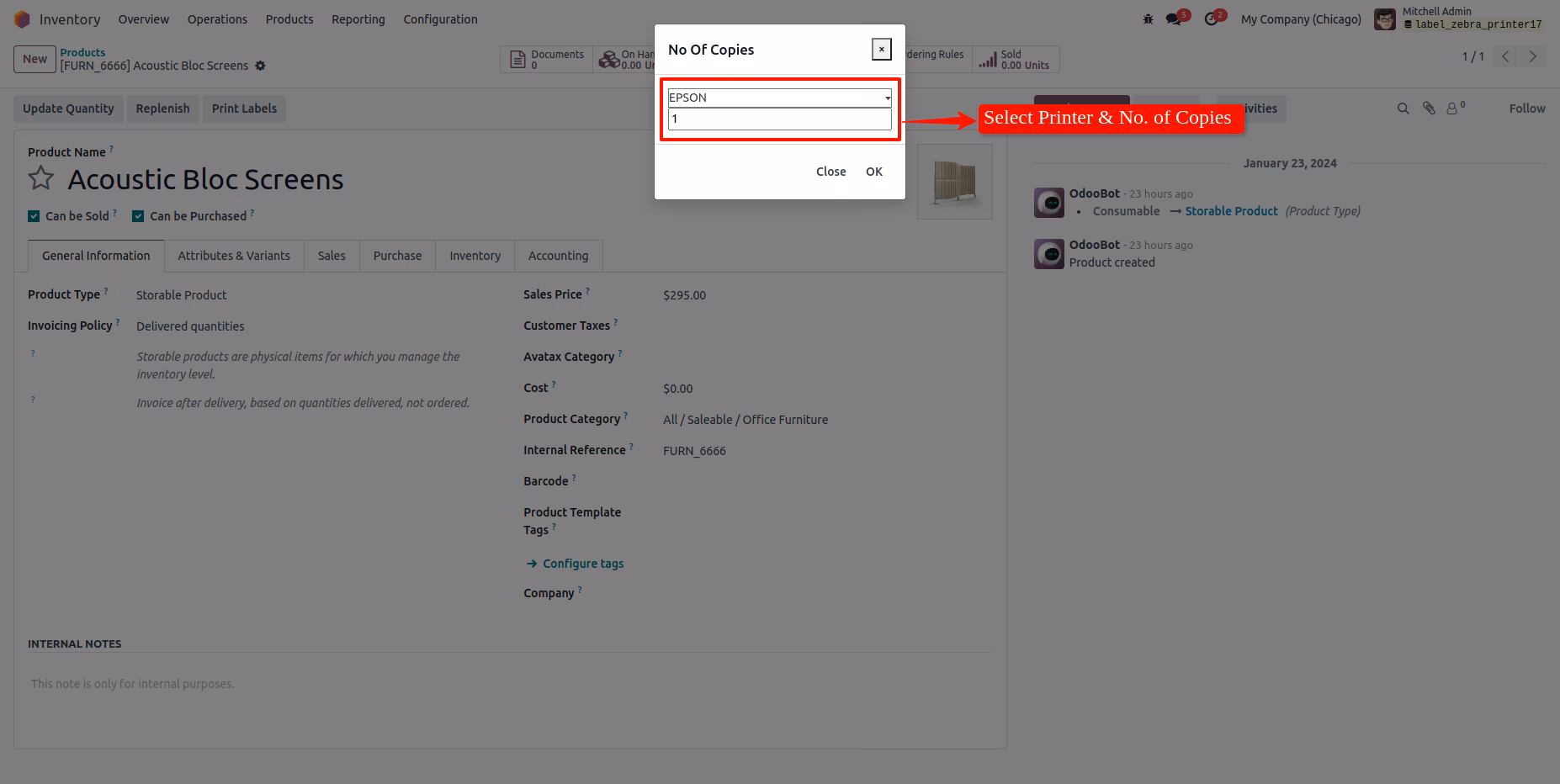Open the debug bug icon in top bar
Screen dimensions: 1560x784
pyautogui.click(x=1148, y=19)
